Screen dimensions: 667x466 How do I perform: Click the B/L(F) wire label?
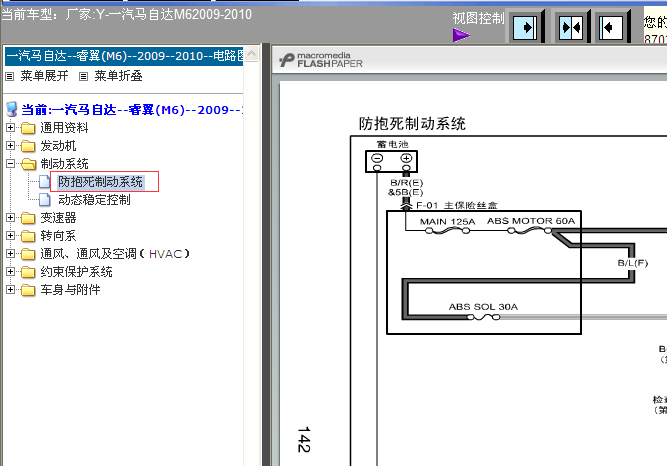(633, 263)
